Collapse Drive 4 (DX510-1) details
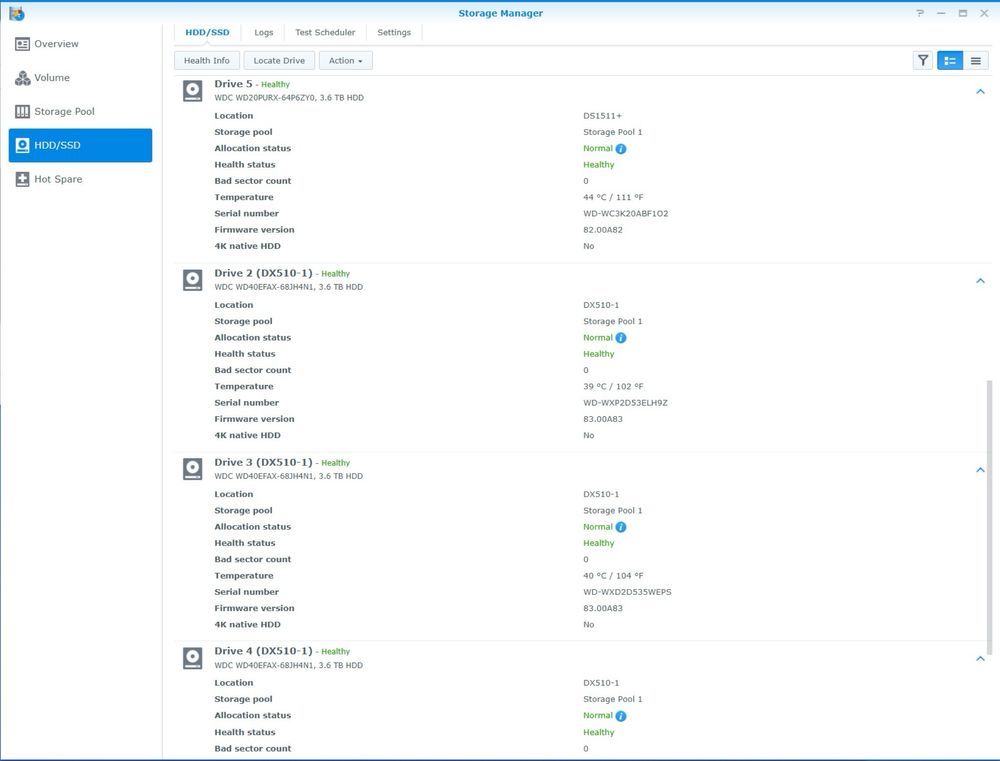Viewport: 1000px width, 761px height. pyautogui.click(x=980, y=658)
